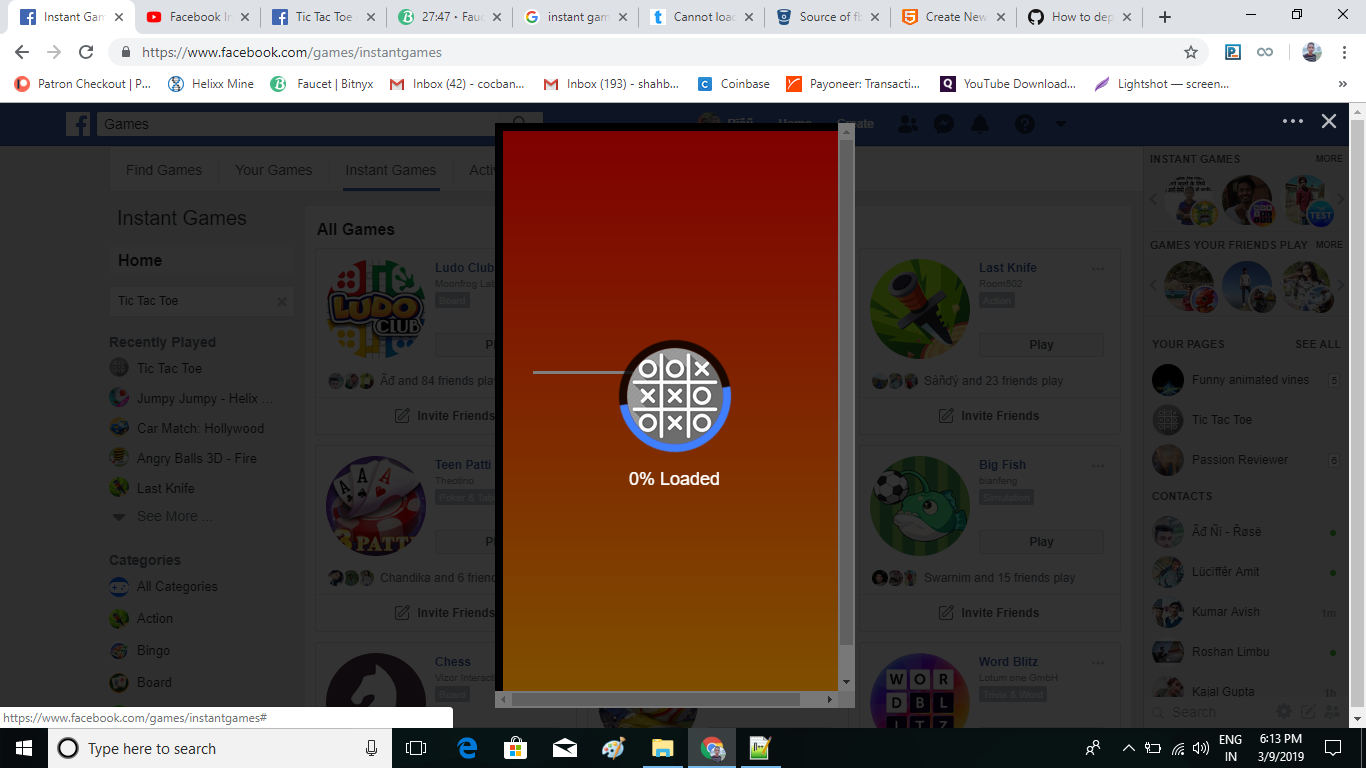Reload the page with the refresh icon

(x=86, y=52)
